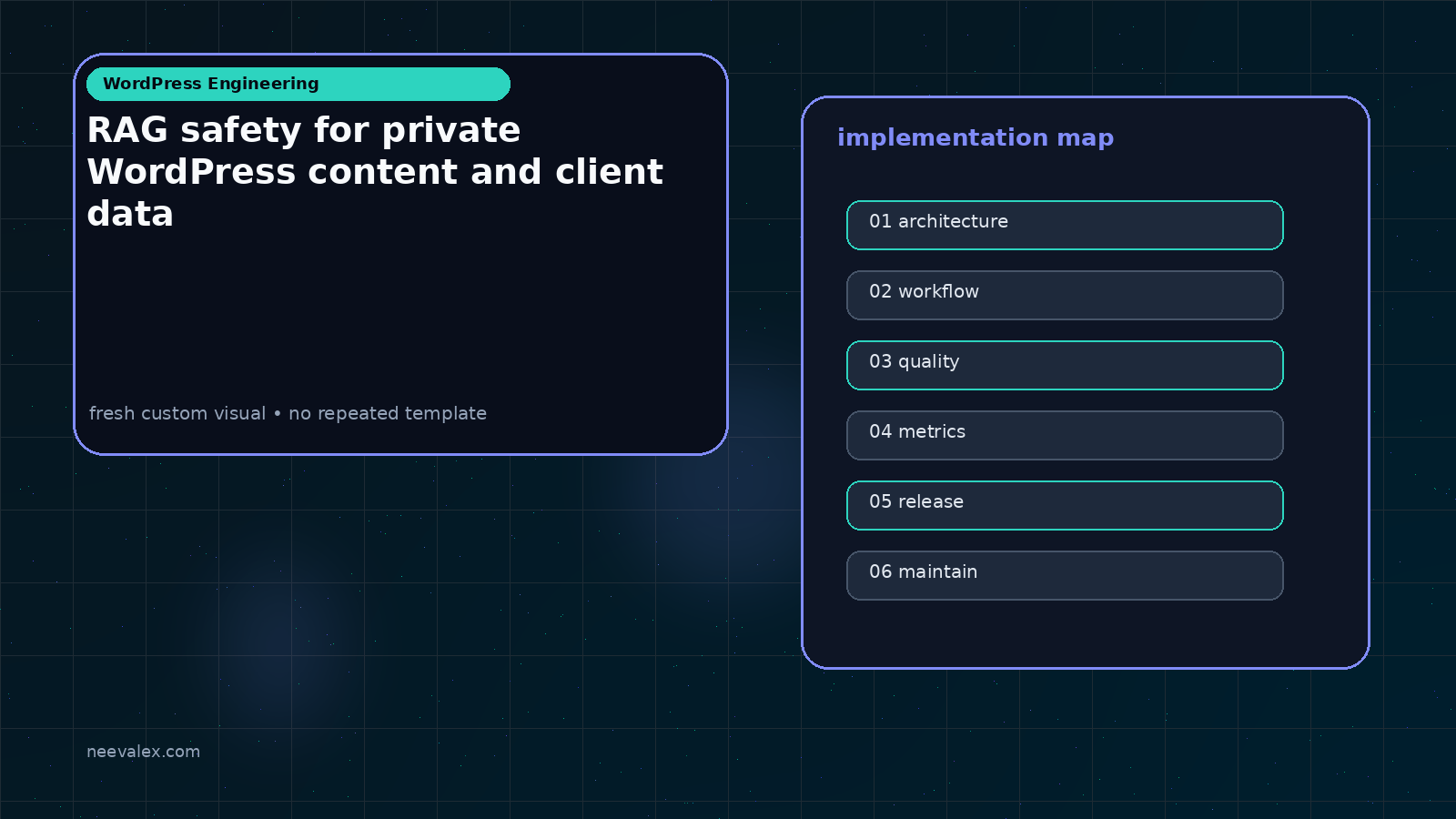
Task: Open the neevalex.com link
Action: [143, 752]
